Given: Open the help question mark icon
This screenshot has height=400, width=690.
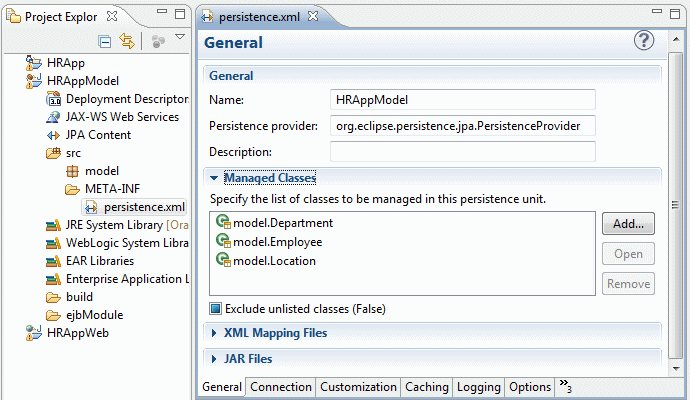Looking at the screenshot, I should click(x=644, y=41).
